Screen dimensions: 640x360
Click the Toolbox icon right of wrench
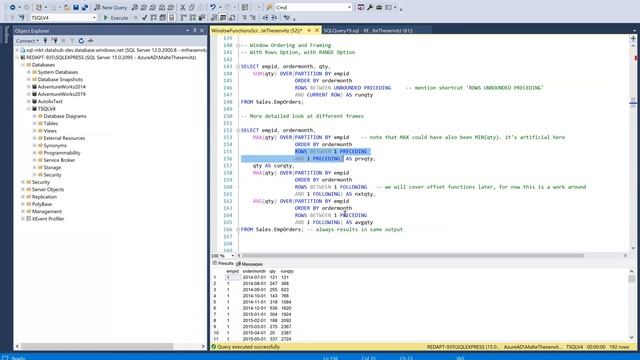point(379,7)
